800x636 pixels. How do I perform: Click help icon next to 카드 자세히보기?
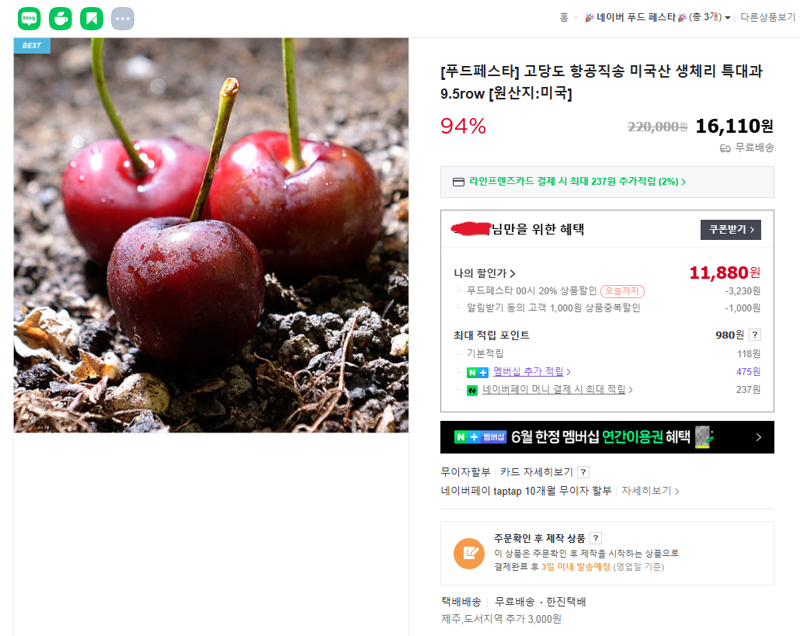pos(583,472)
